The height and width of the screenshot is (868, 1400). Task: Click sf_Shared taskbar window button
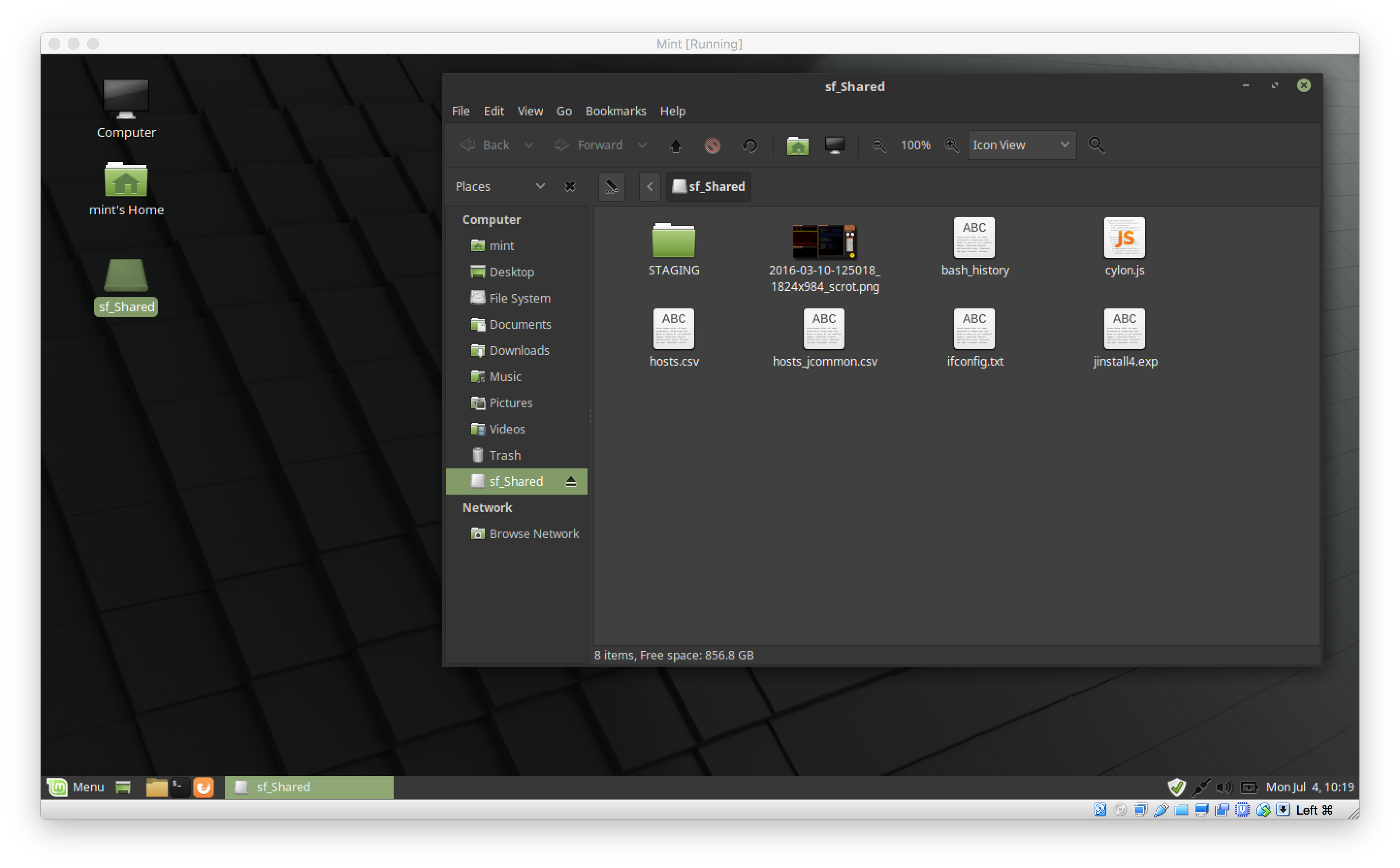309,787
